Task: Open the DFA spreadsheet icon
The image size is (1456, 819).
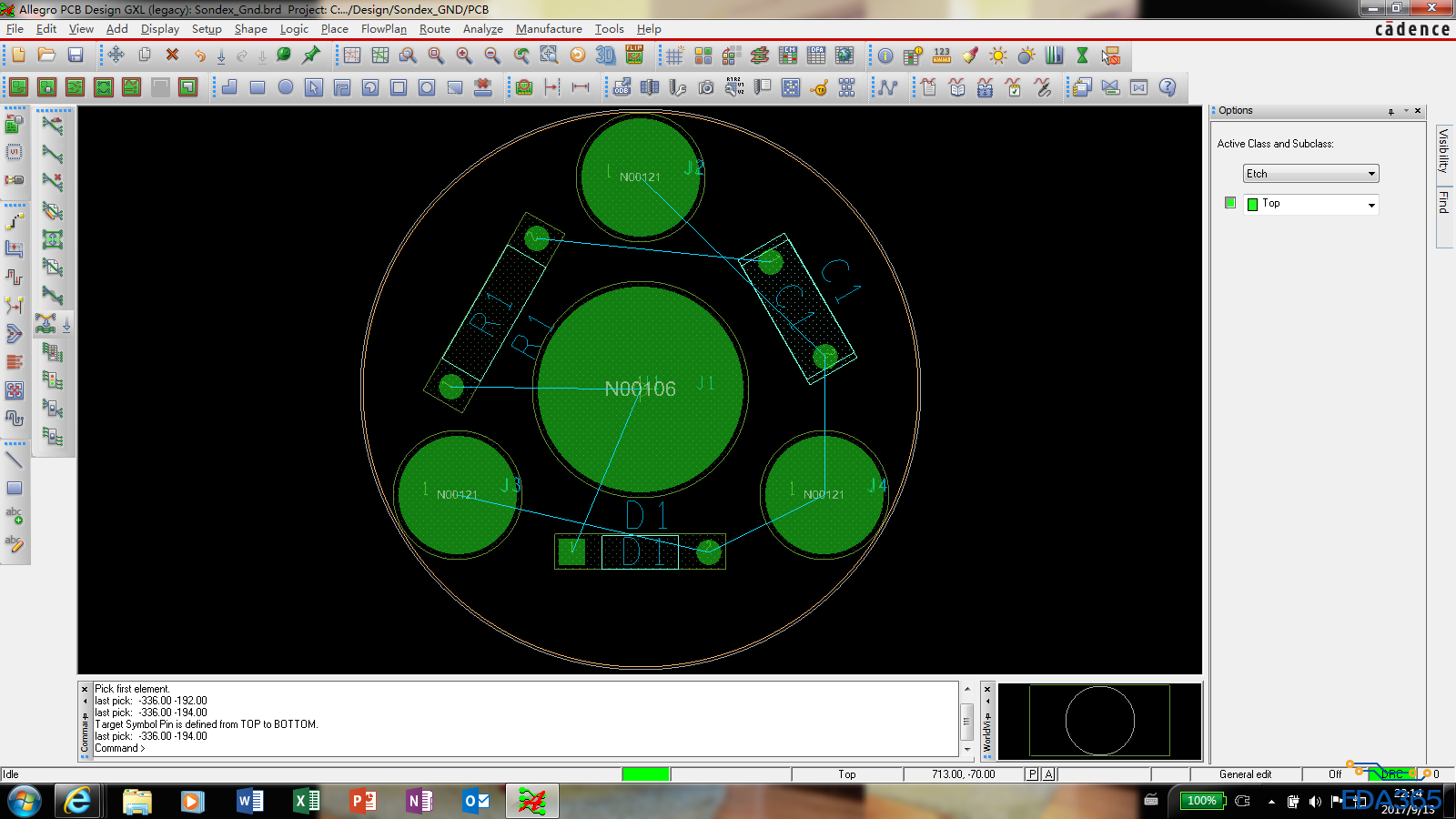Action: click(x=816, y=56)
